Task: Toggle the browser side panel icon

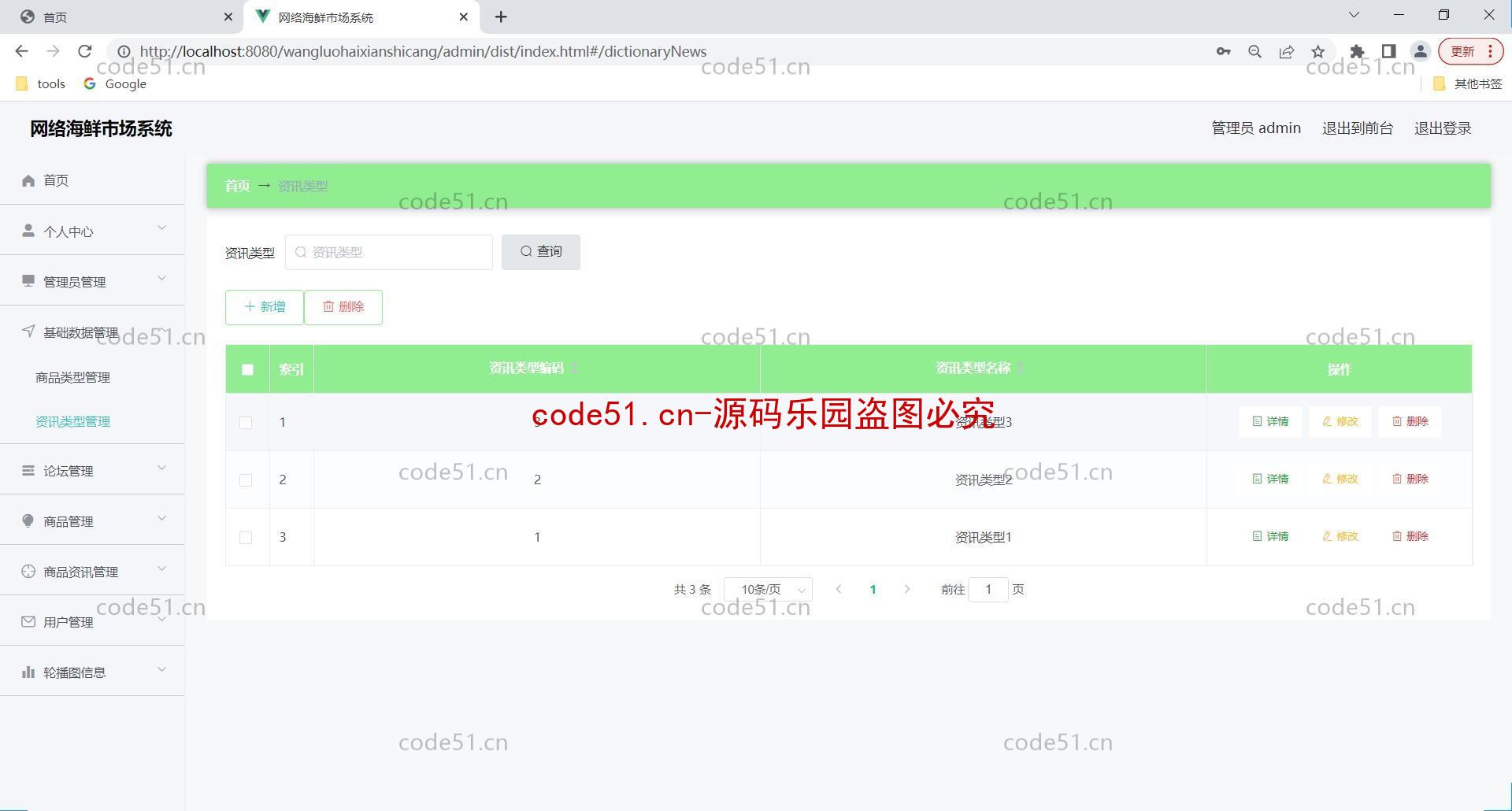Action: [1388, 51]
